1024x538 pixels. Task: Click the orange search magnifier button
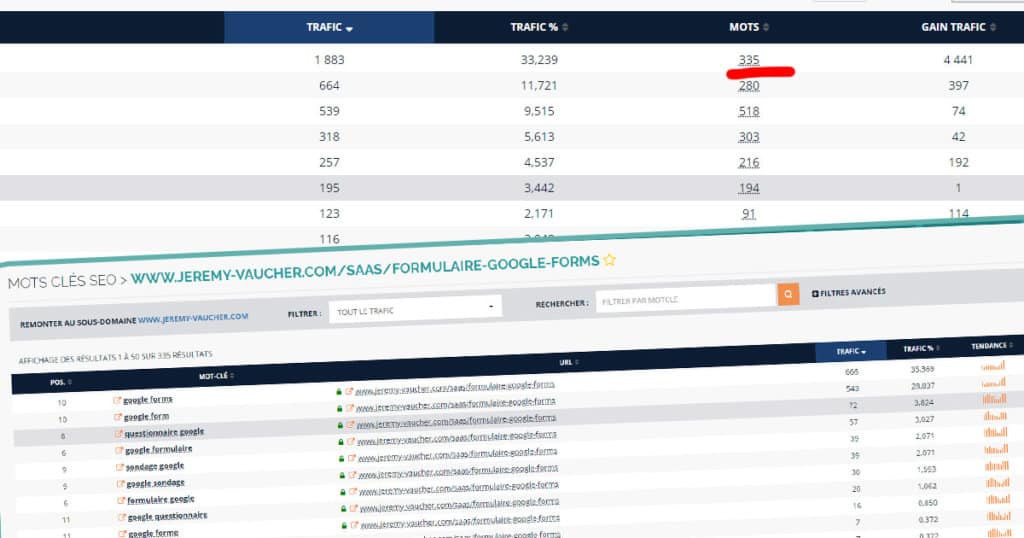pyautogui.click(x=788, y=294)
